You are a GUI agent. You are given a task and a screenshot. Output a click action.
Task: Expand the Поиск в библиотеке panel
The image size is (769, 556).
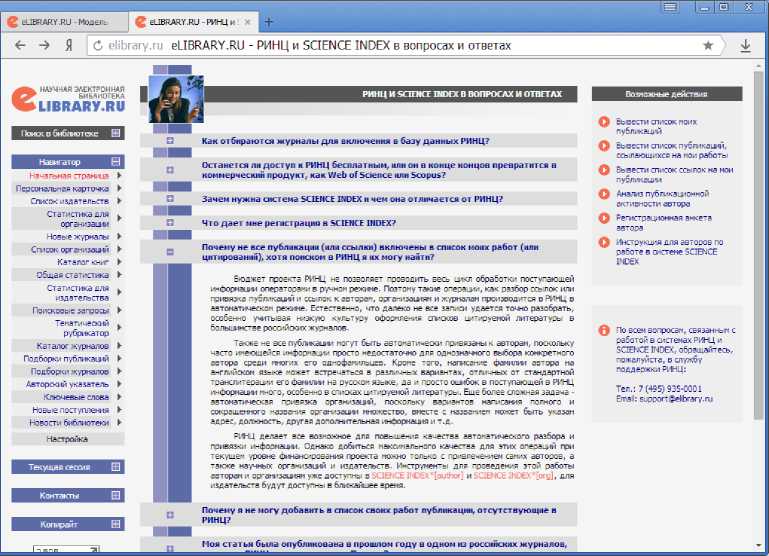coord(116,133)
